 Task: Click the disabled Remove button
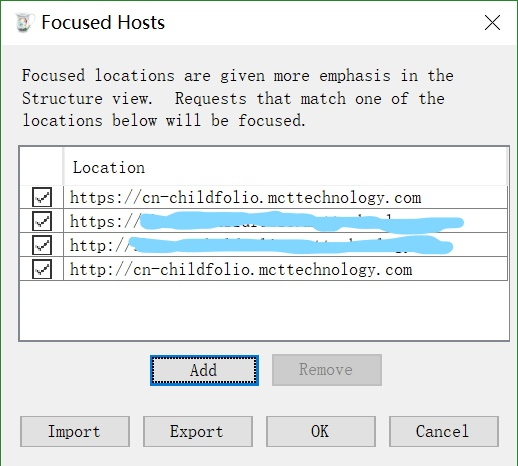point(327,370)
